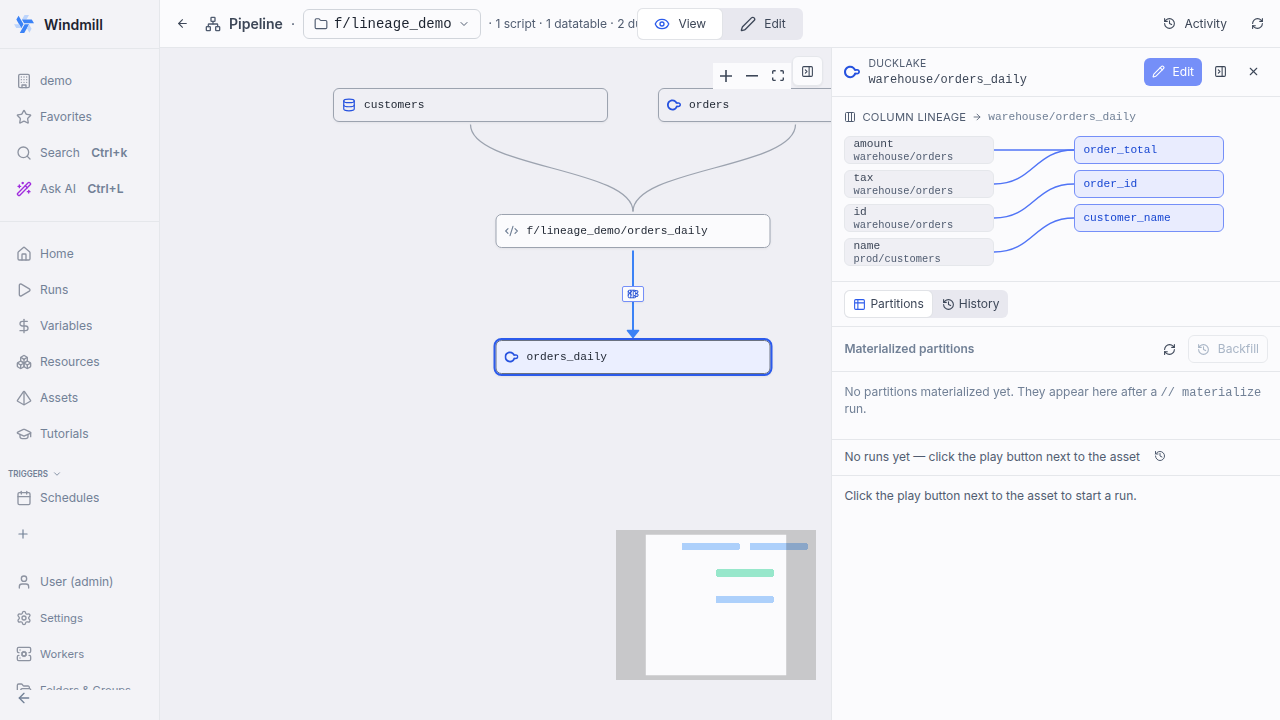1280x720 pixels.
Task: Click the fit view fullscreen icon
Action: [x=778, y=76]
